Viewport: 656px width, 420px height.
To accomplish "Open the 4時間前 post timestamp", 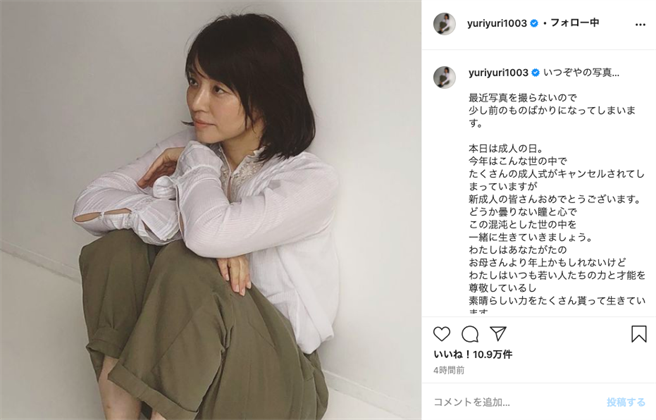I will (x=448, y=370).
